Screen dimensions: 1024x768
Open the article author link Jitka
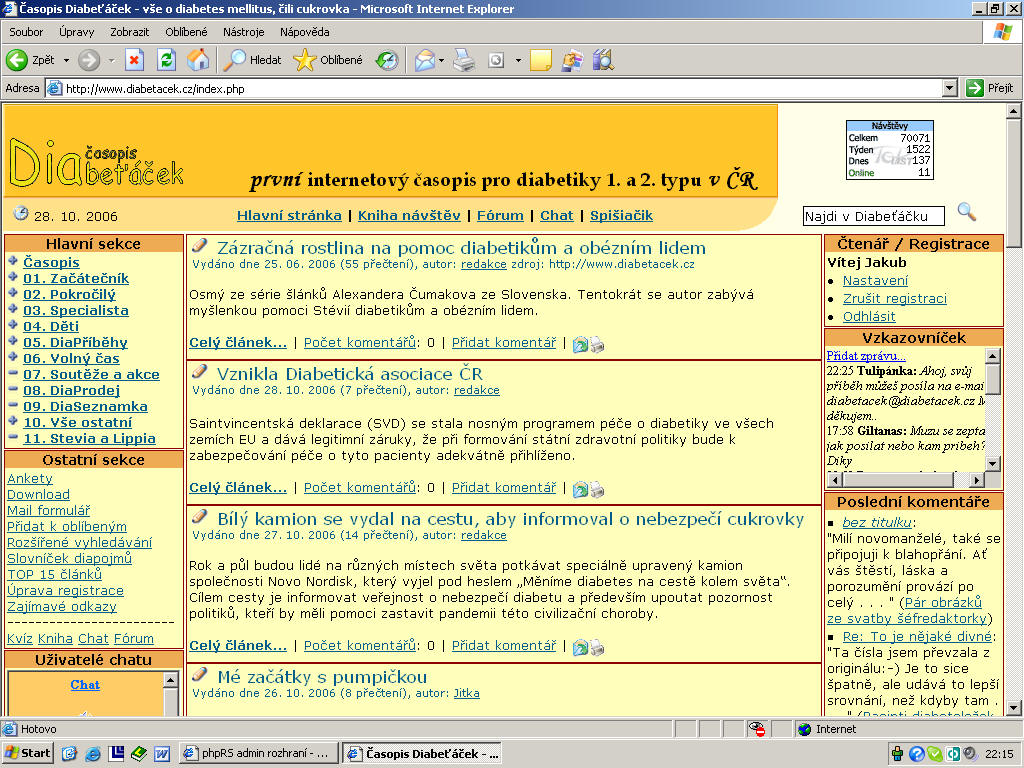466,694
